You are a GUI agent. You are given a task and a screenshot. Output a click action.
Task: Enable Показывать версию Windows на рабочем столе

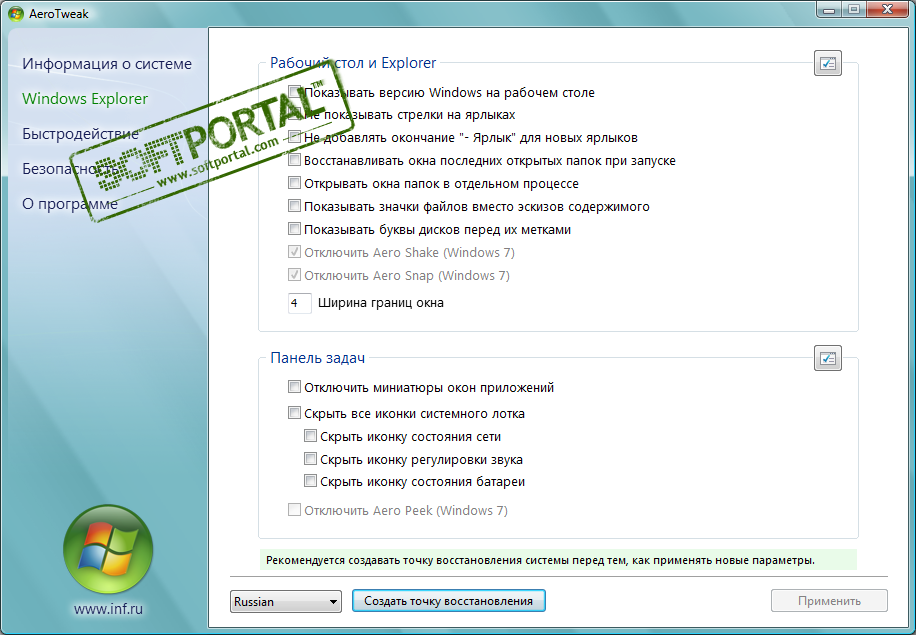(x=294, y=92)
